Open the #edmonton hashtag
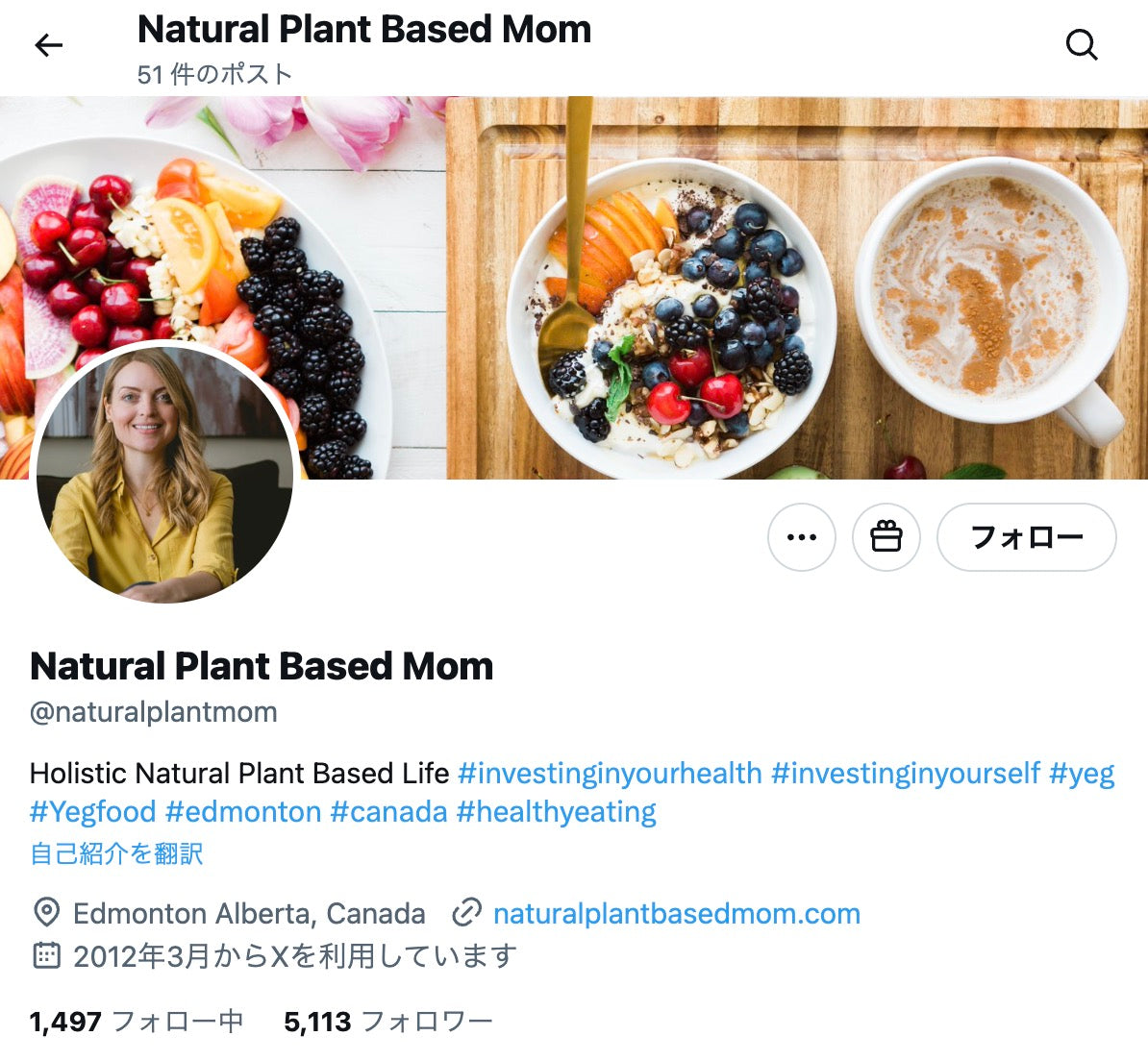 pos(243,812)
